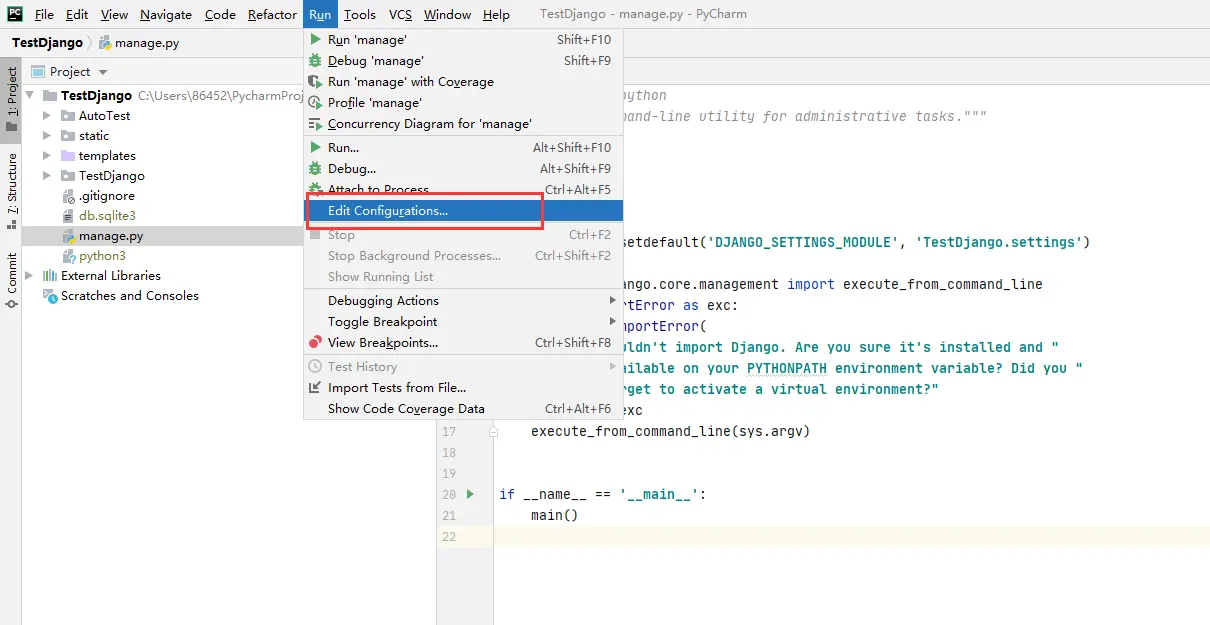Click the Scratches and Consoles icon
The image size is (1210, 625).
pos(49,295)
